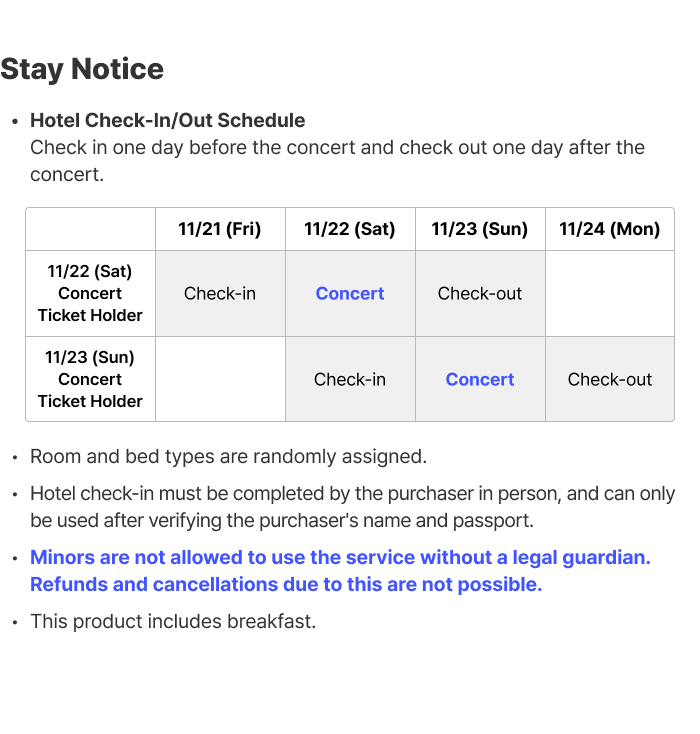
Task: Click the breakfast included note
Action: [x=173, y=622]
